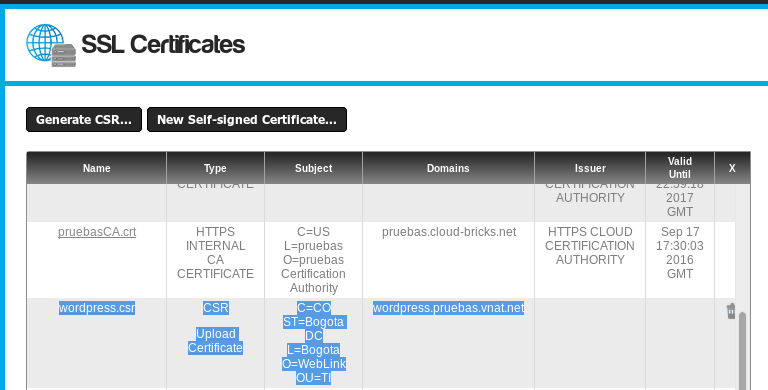Open the wordpress.csr link
768x390 pixels.
click(x=97, y=308)
